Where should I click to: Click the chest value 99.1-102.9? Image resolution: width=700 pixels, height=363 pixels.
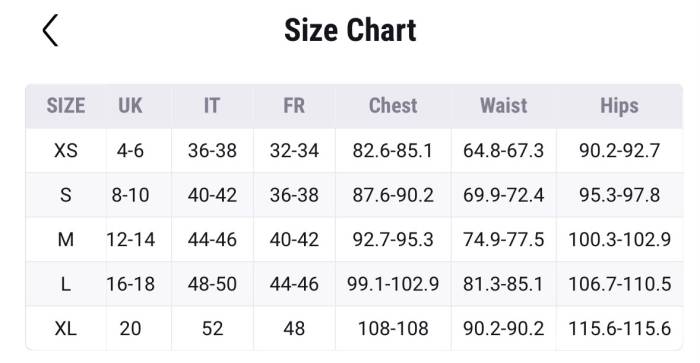pyautogui.click(x=393, y=284)
